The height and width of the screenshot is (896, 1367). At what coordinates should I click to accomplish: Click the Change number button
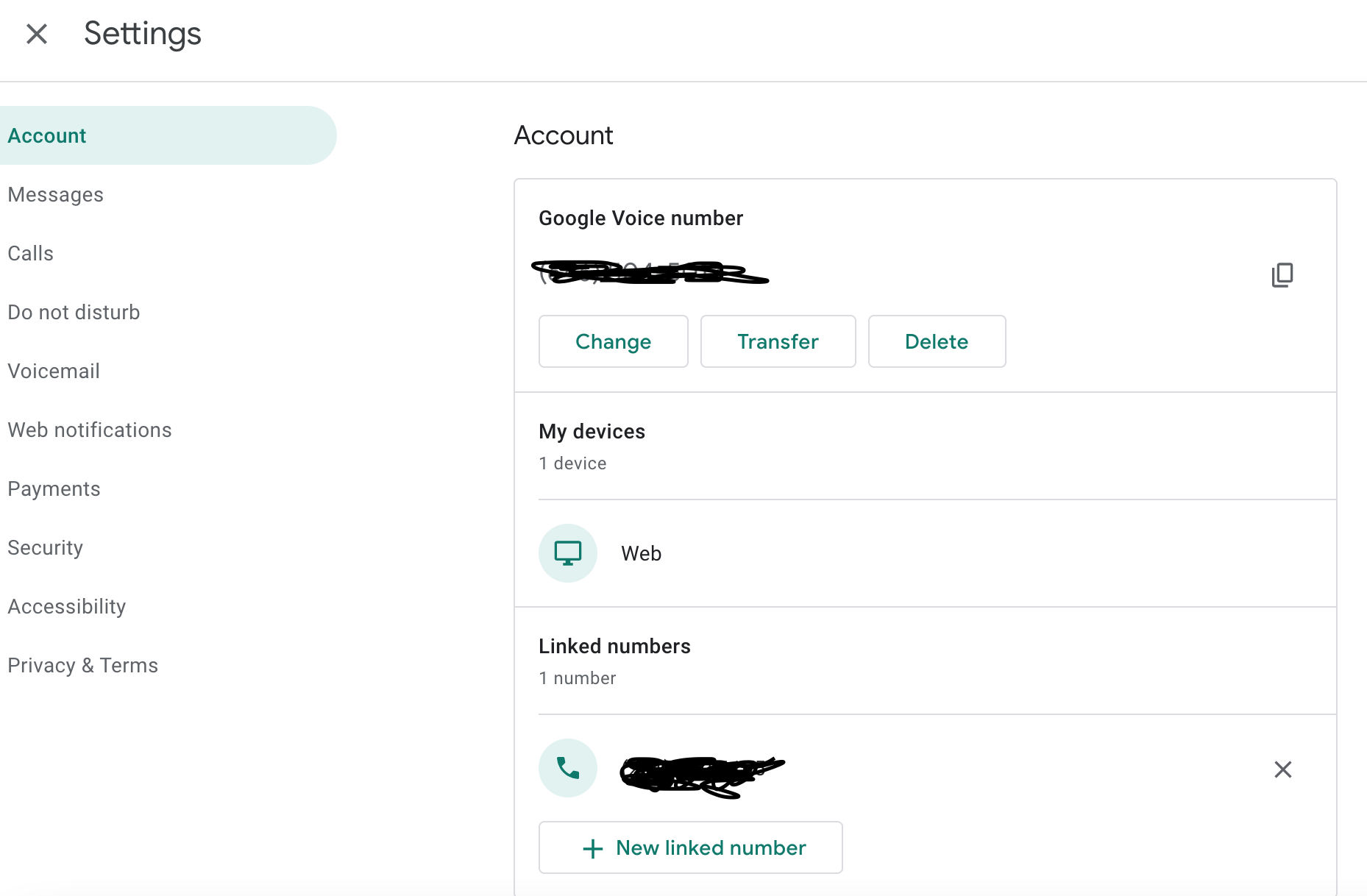pos(614,341)
